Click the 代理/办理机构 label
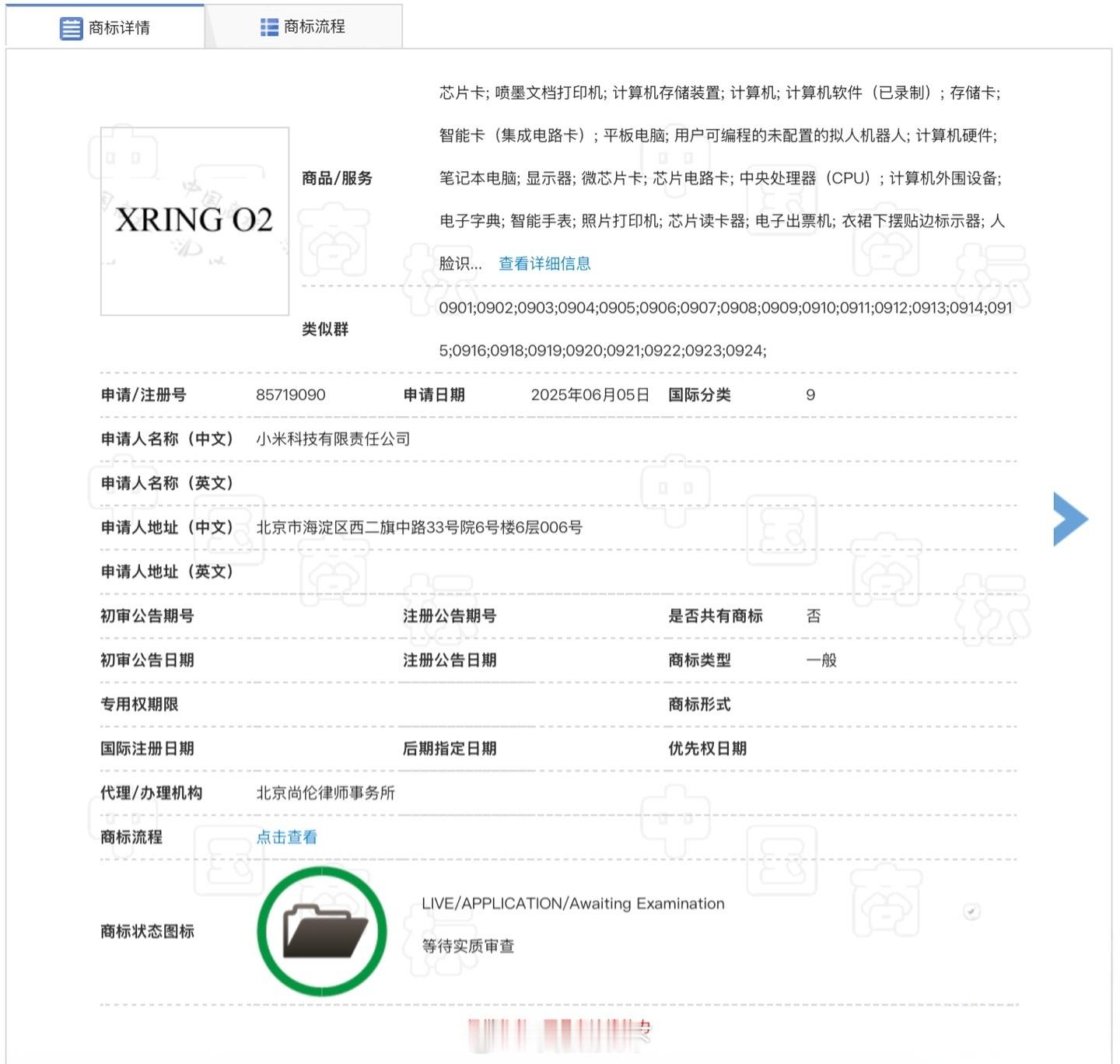The image size is (1120, 1064). coord(152,793)
